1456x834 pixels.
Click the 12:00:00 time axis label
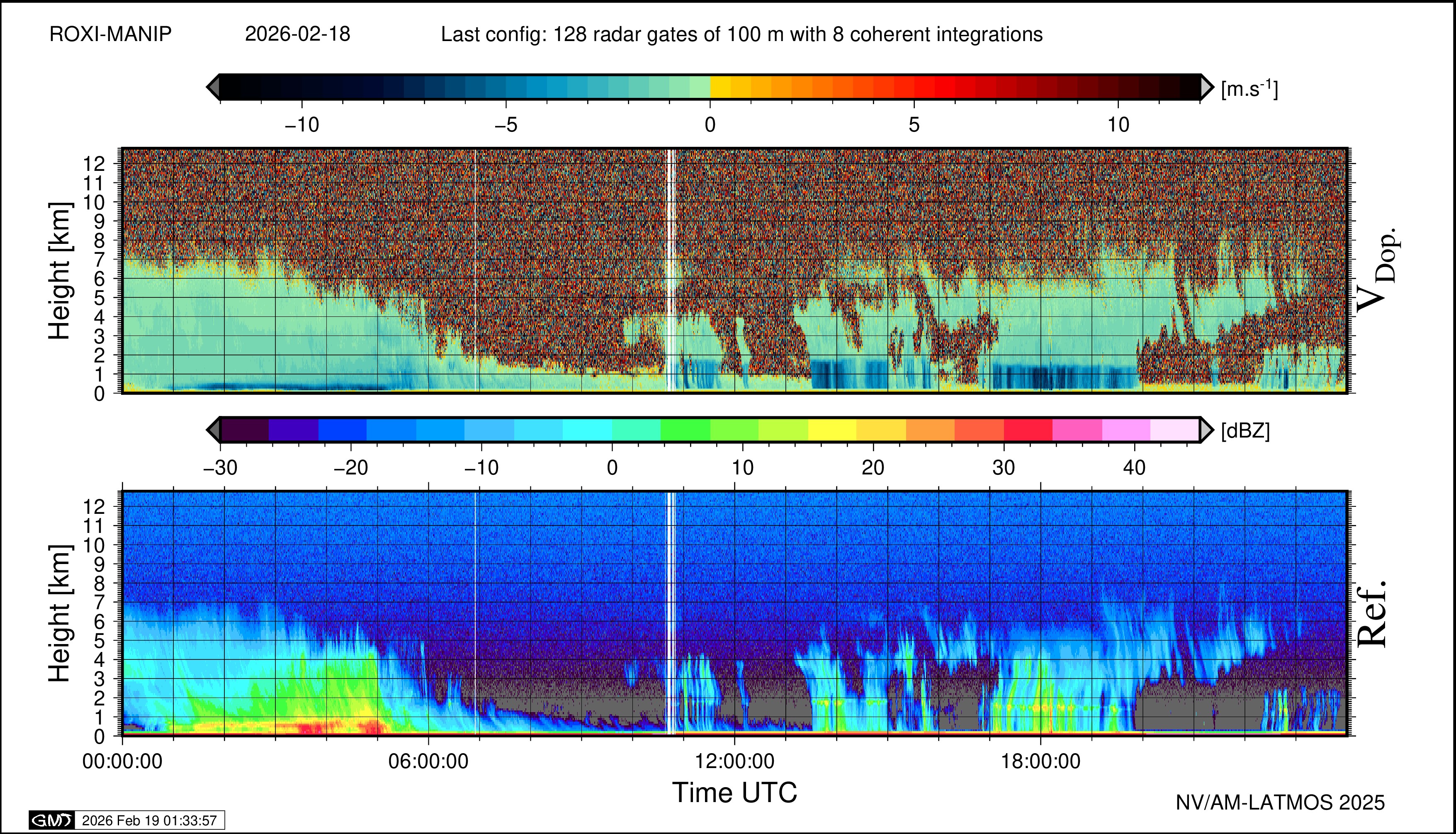coord(734,761)
